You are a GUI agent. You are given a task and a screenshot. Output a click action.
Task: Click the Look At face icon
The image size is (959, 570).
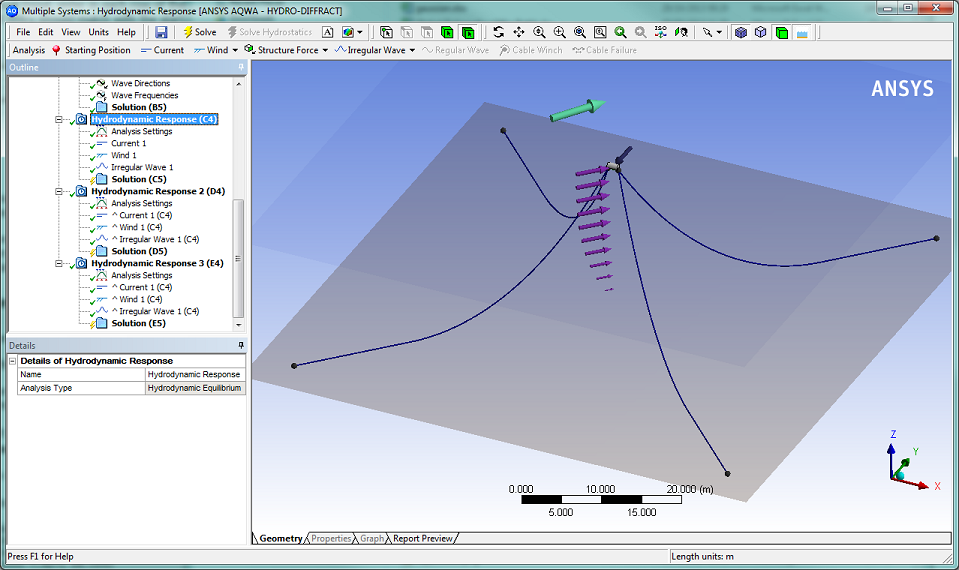point(681,32)
